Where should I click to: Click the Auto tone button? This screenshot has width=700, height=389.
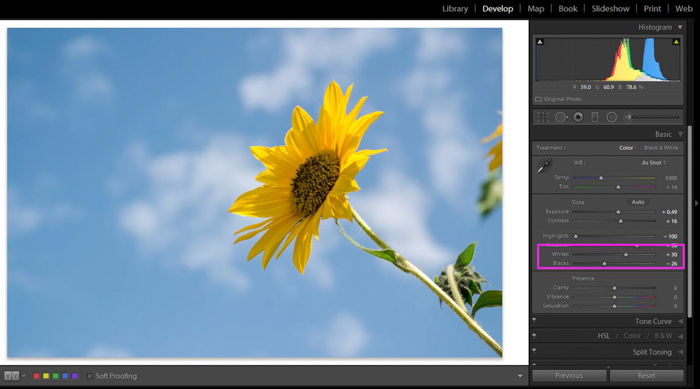click(x=638, y=202)
